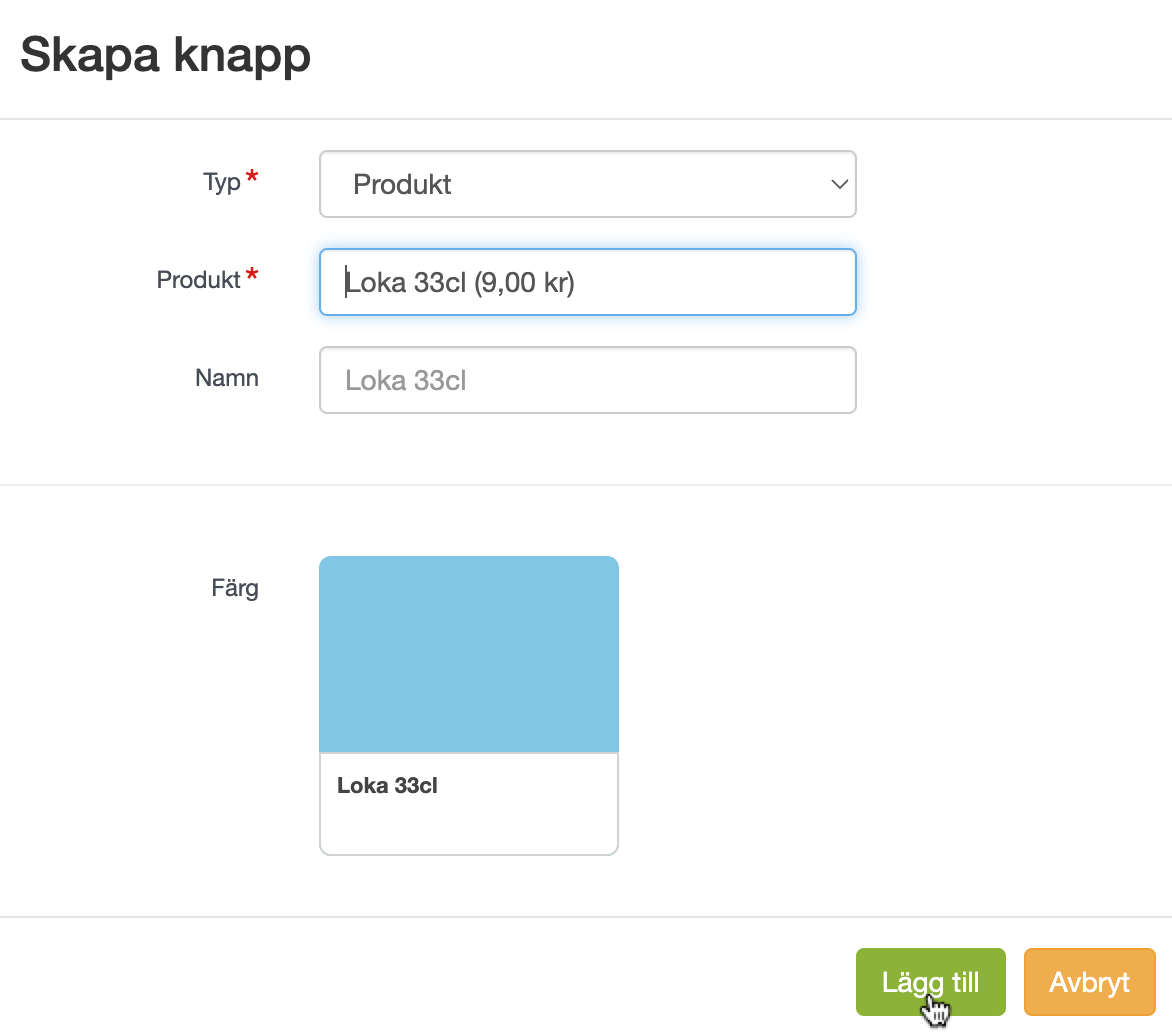This screenshot has height=1033, width=1172.
Task: Click the Skapa knapp heading
Action: coord(165,57)
